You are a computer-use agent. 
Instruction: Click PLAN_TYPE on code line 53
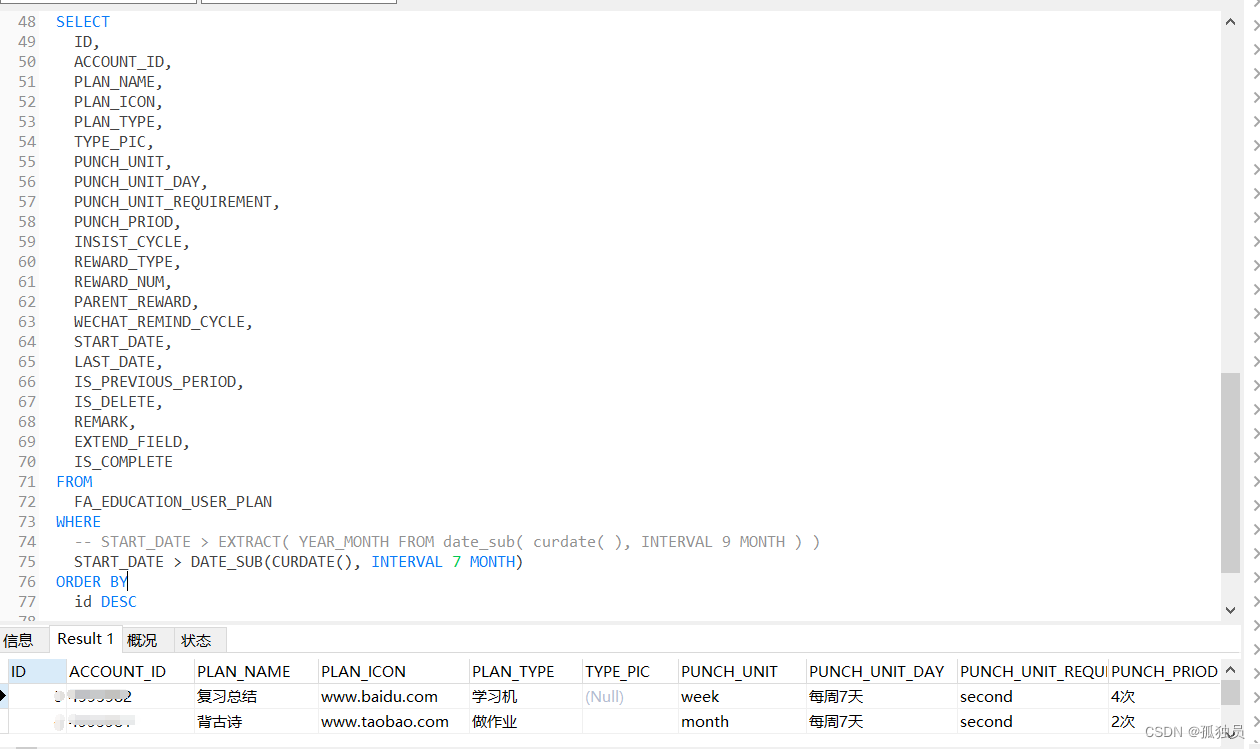114,121
